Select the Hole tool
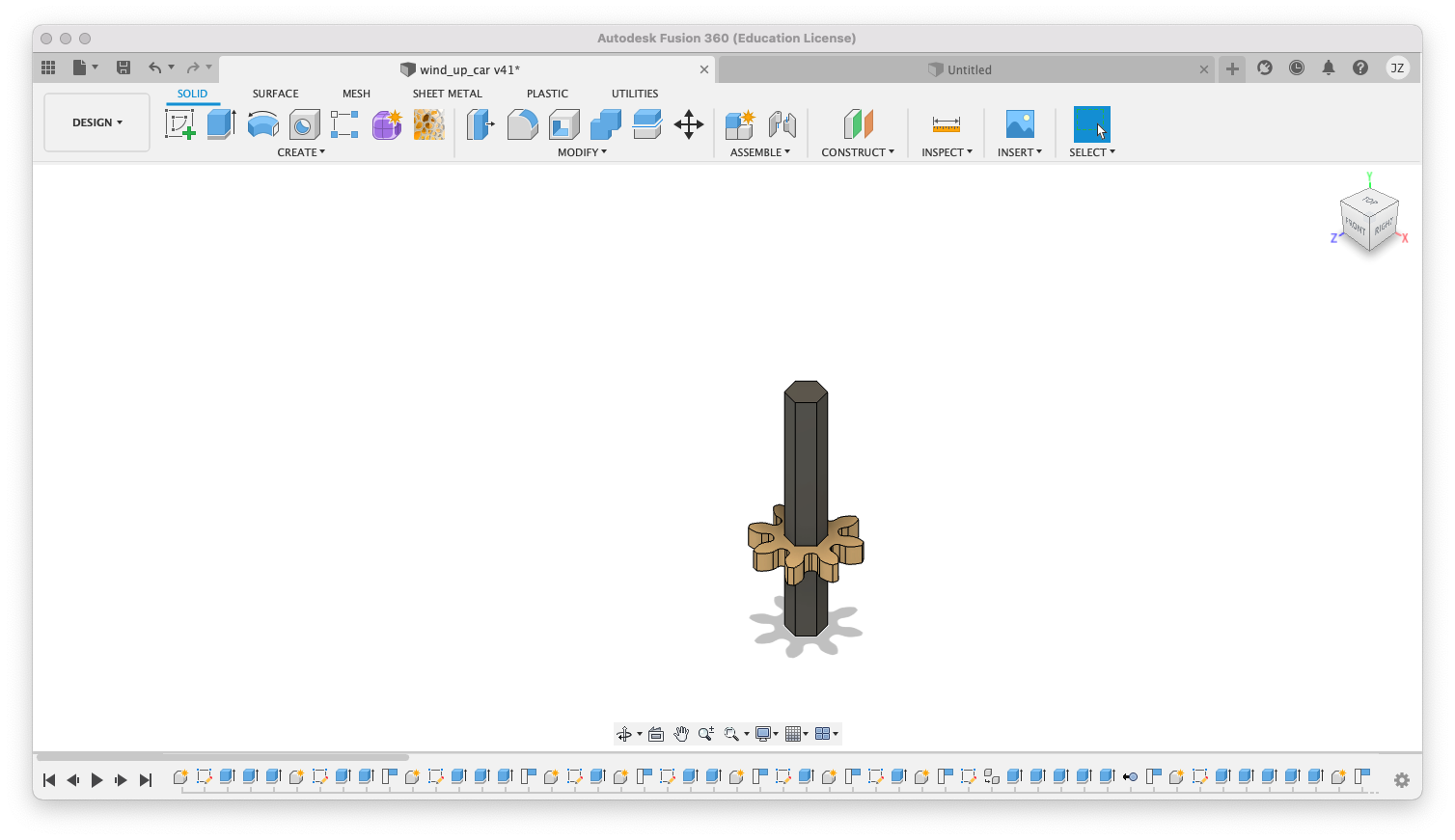 305,124
